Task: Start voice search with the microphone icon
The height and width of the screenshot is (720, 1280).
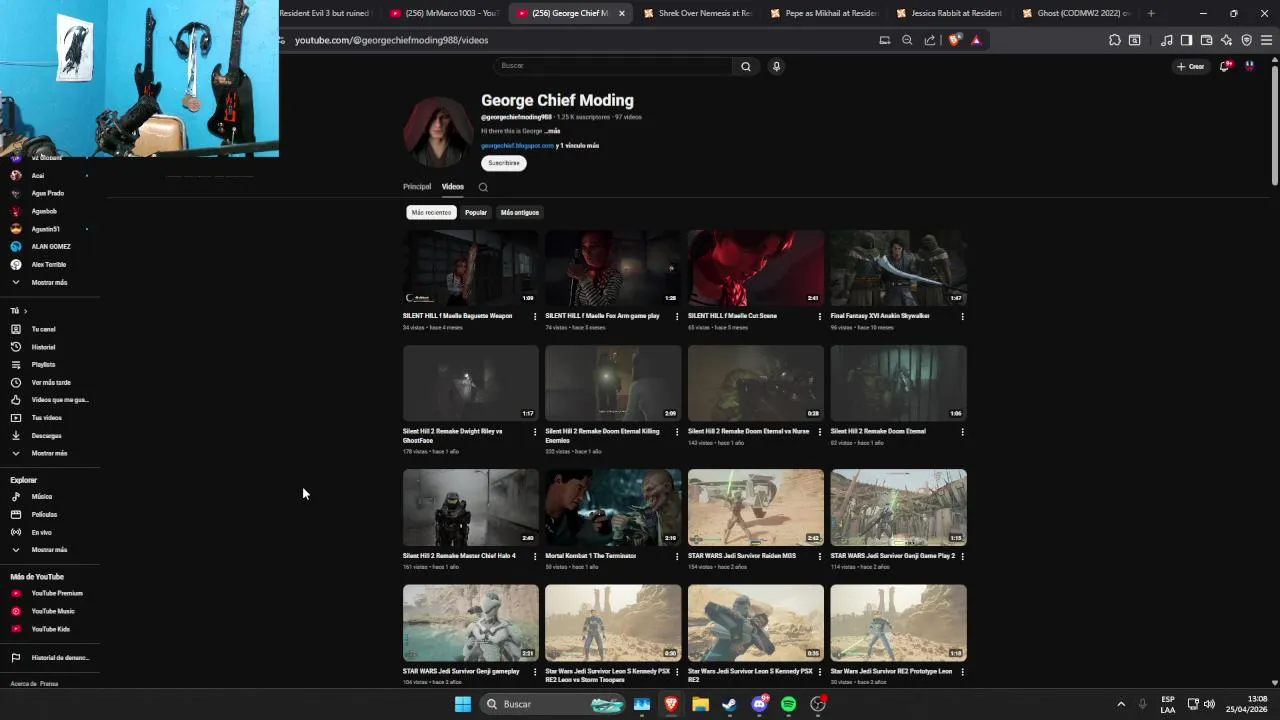Action: [x=776, y=66]
